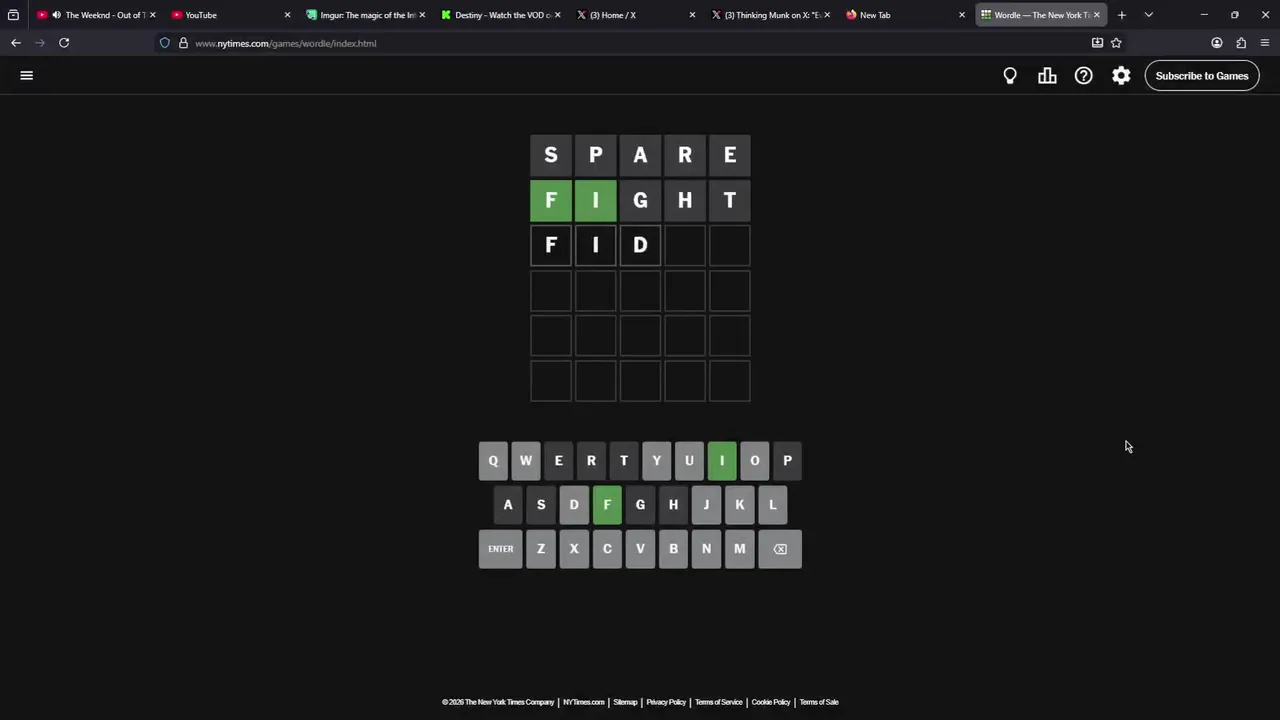Open the Cookie Policy footer link

coord(771,702)
